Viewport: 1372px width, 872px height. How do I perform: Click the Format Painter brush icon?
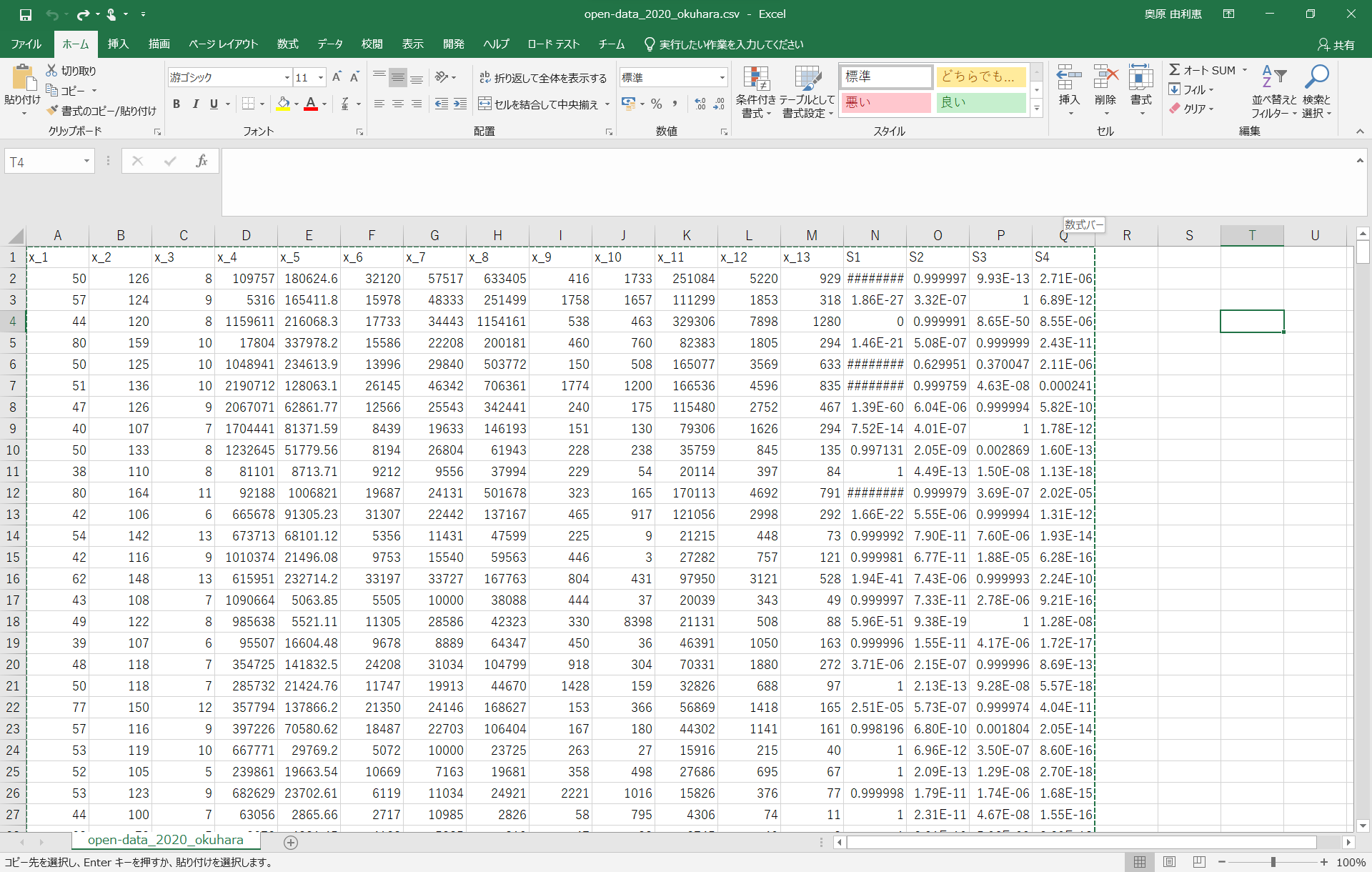pos(52,111)
